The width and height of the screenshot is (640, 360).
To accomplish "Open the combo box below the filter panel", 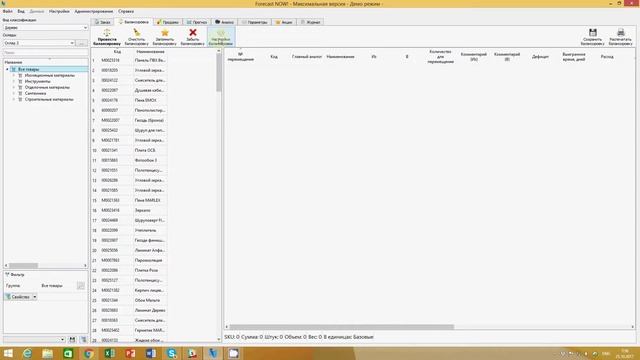I will pos(34,339).
